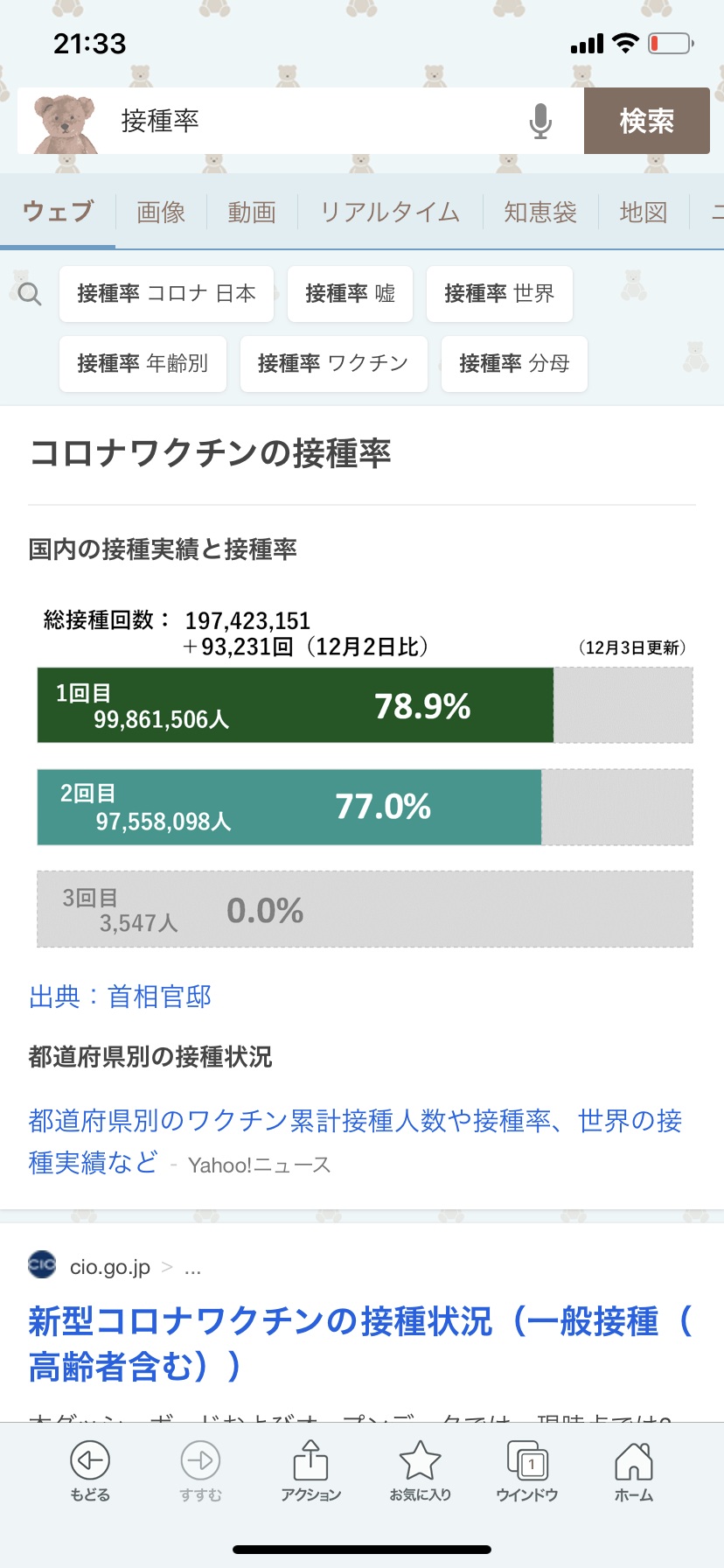Open 新型コロナワクチンの接種状況 result link

pos(360,1344)
